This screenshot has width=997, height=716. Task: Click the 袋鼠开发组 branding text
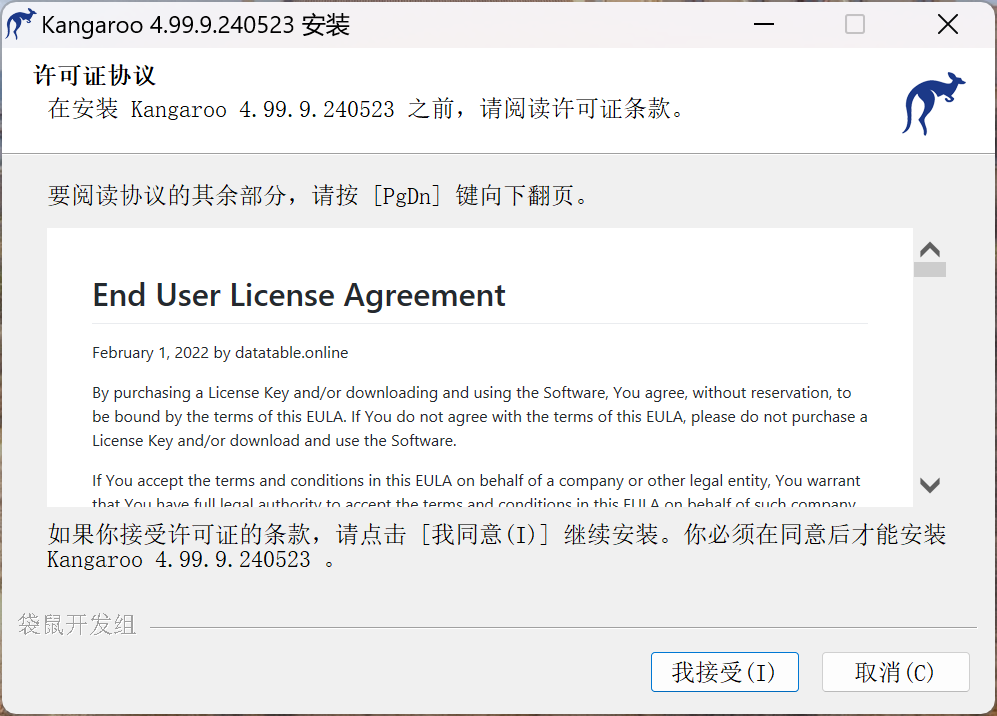pos(77,624)
